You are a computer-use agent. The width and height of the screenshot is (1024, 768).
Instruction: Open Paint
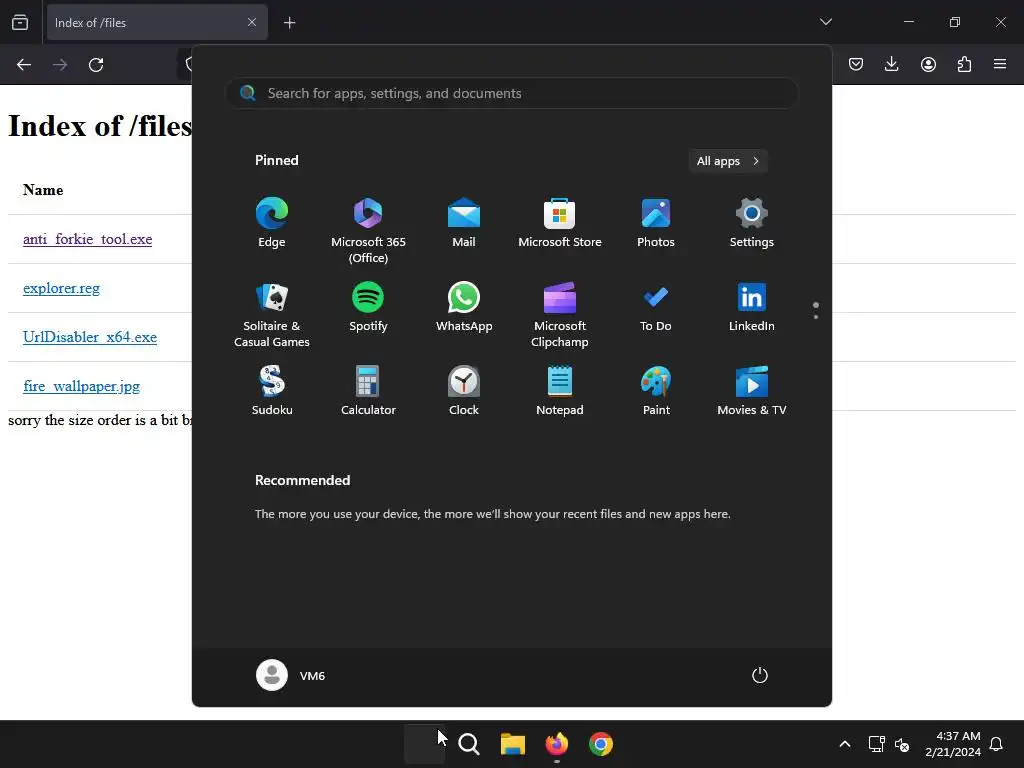click(656, 391)
